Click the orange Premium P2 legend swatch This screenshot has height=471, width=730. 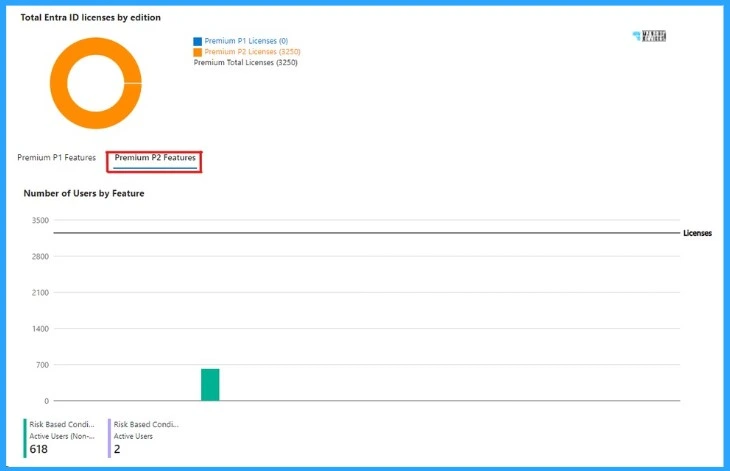tap(197, 52)
